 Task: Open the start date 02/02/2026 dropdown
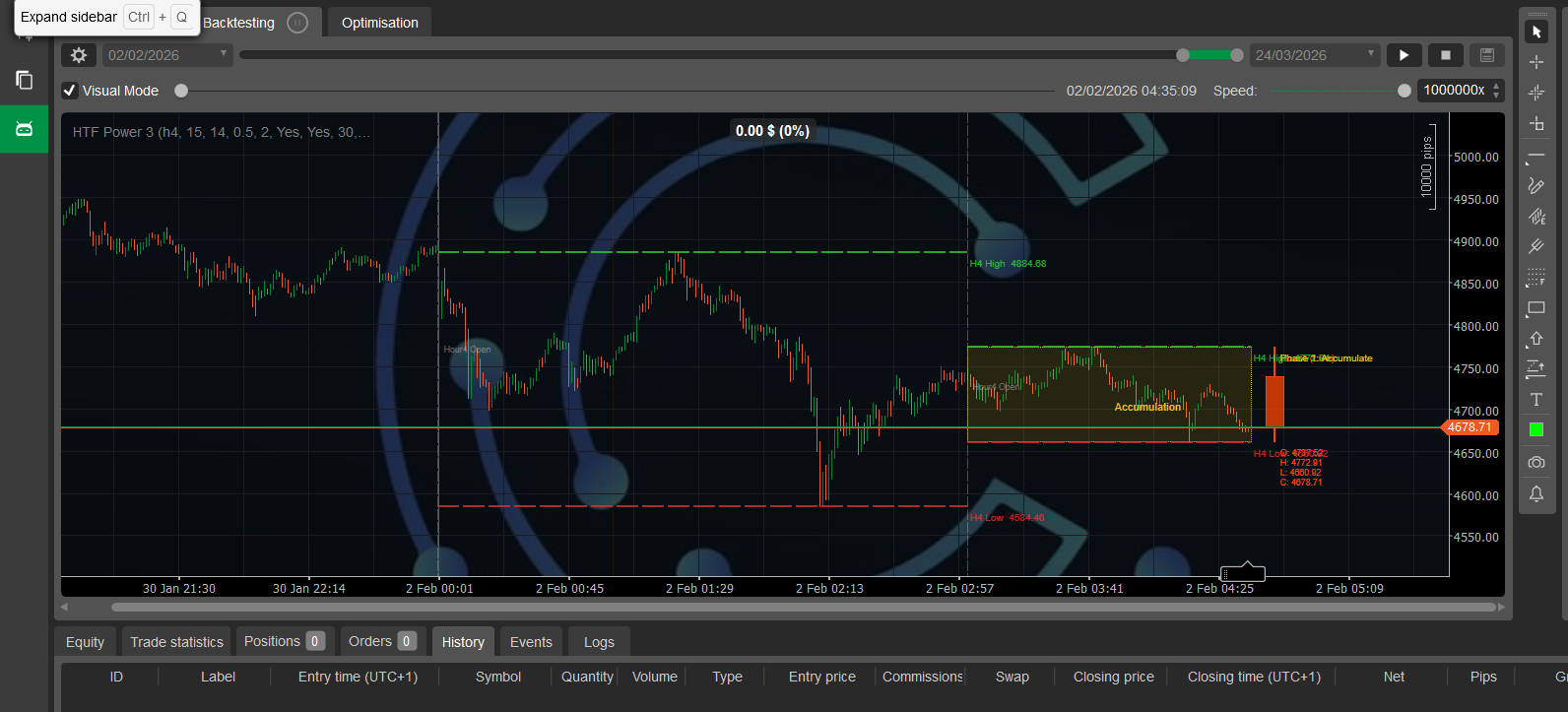pyautogui.click(x=167, y=55)
